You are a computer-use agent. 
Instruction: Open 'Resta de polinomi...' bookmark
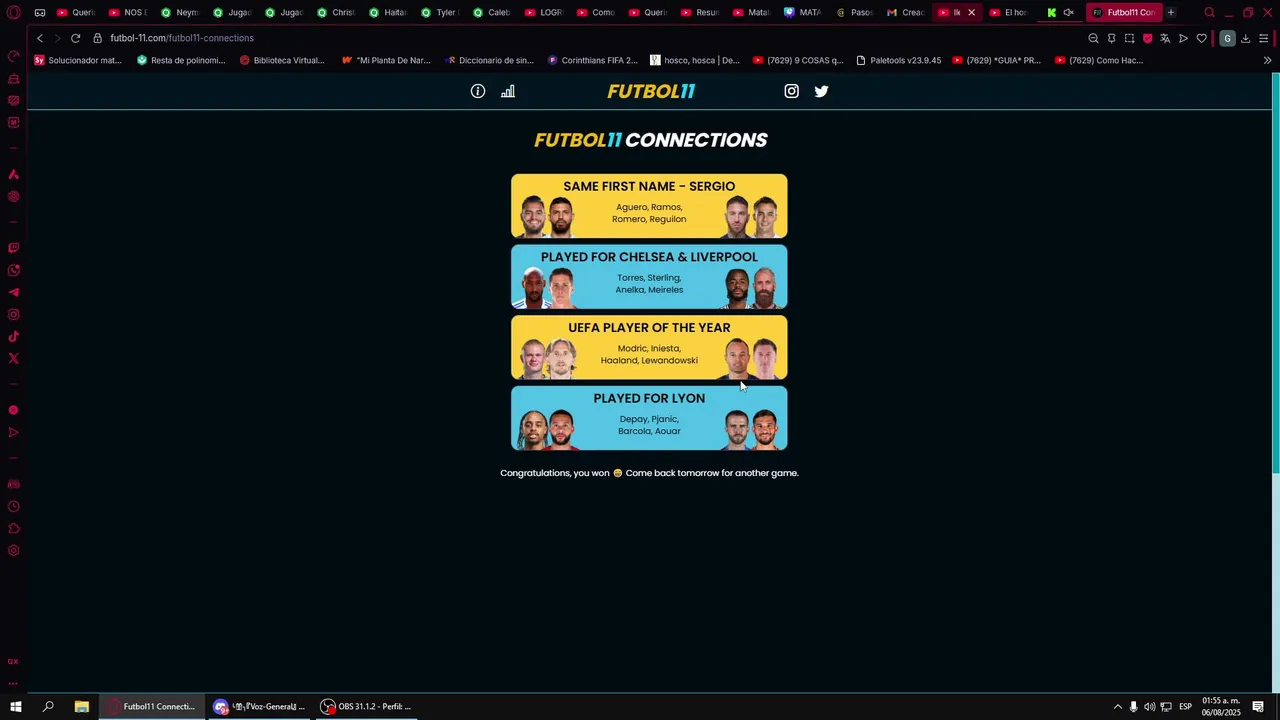point(181,60)
